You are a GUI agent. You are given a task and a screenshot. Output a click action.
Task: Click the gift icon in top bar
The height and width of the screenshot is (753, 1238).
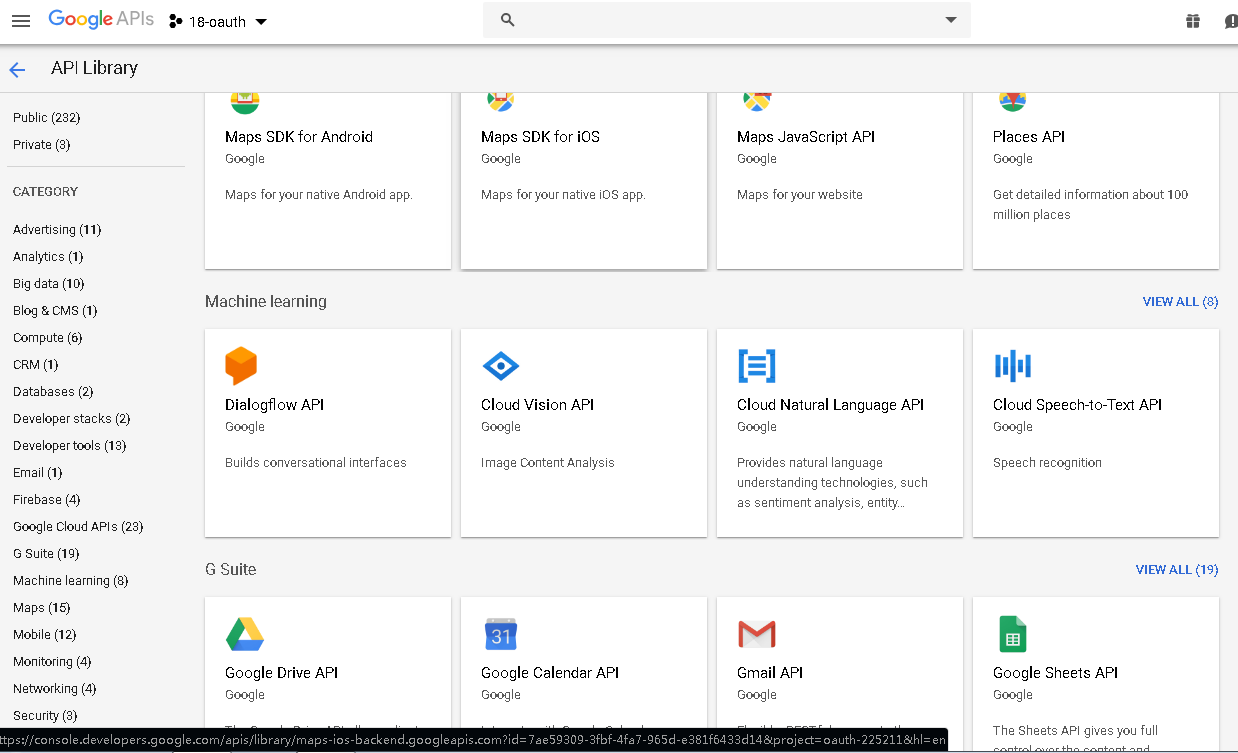tap(1192, 21)
